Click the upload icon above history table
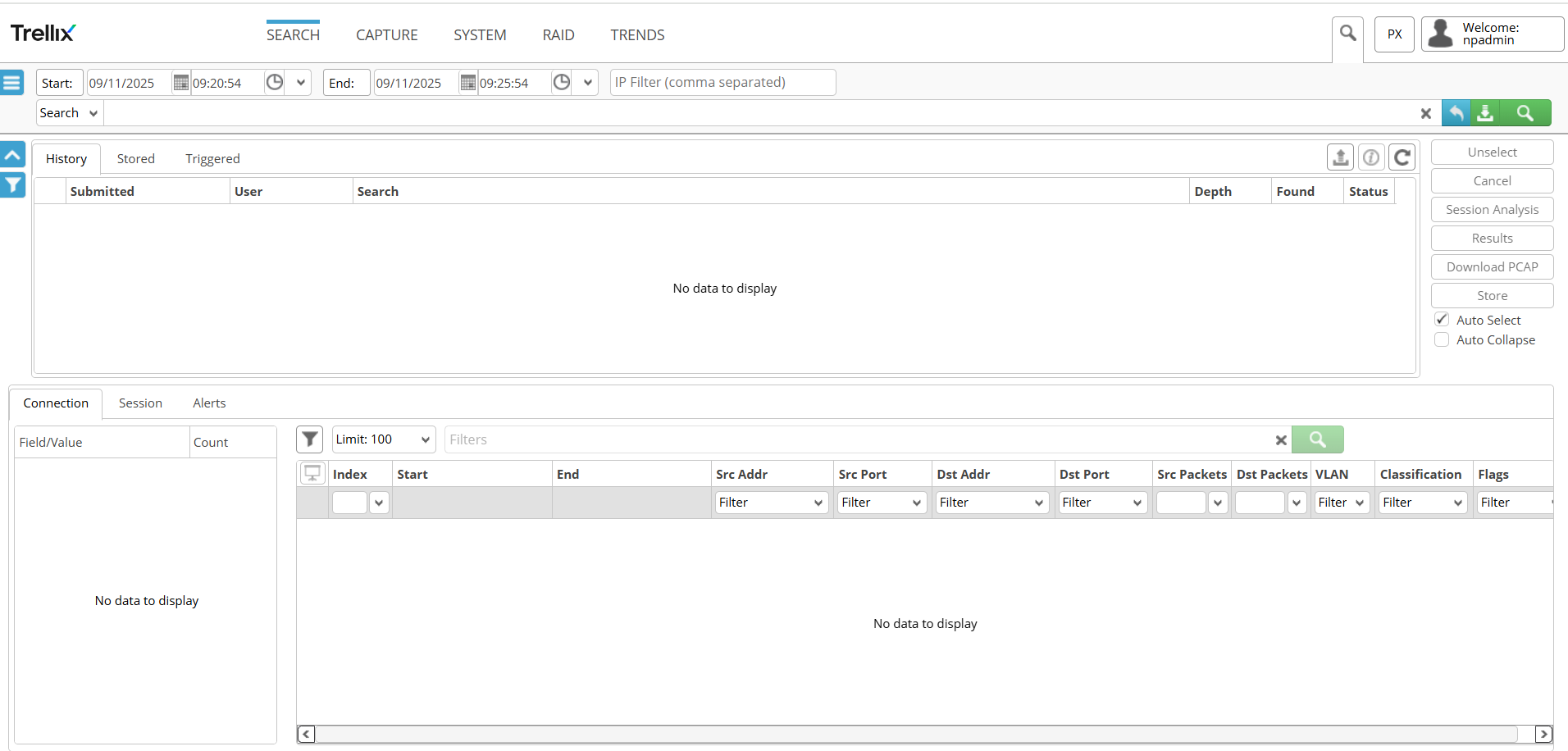The width and height of the screenshot is (1568, 751). pos(1341,157)
